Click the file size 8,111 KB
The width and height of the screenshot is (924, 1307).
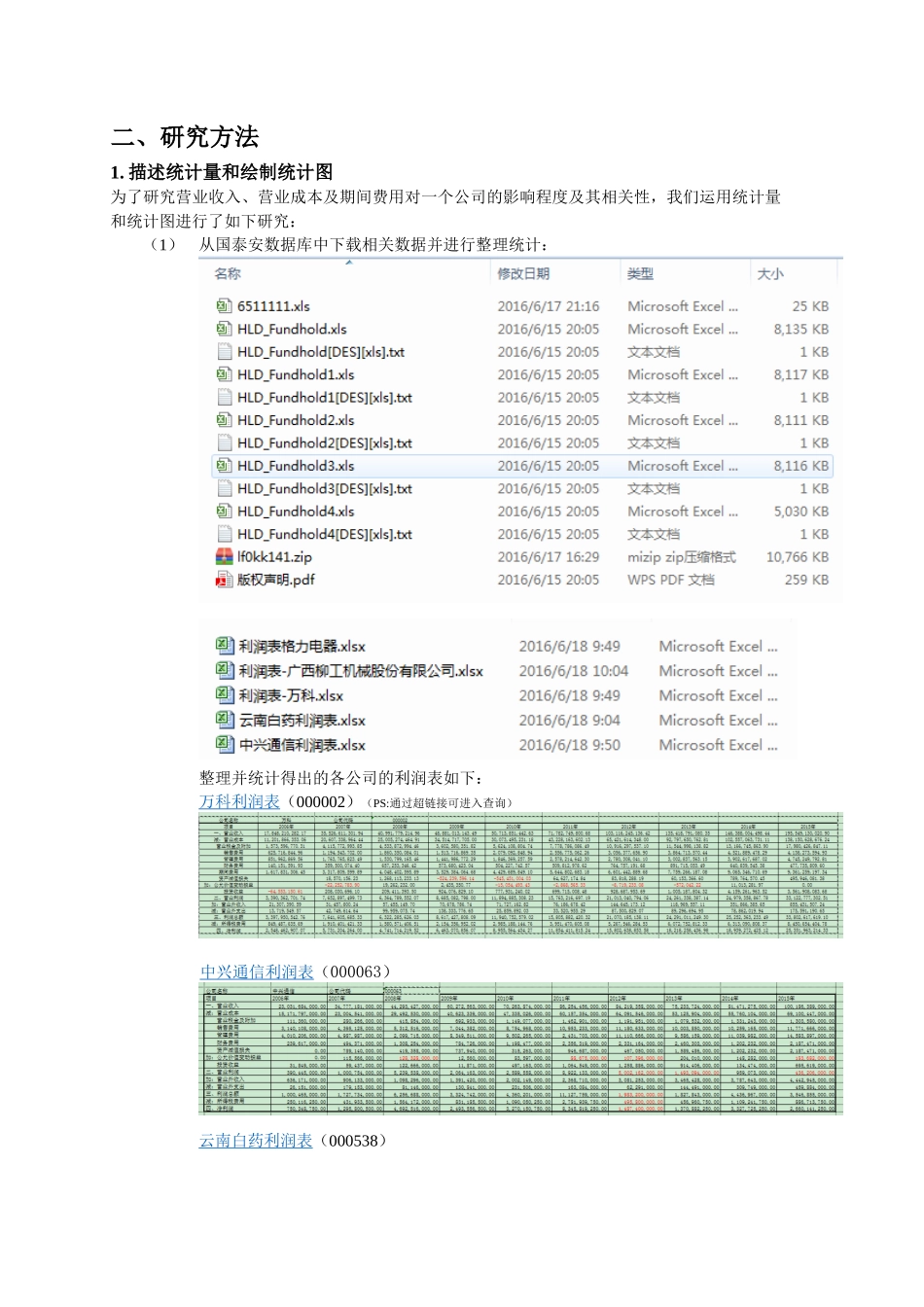(x=801, y=420)
